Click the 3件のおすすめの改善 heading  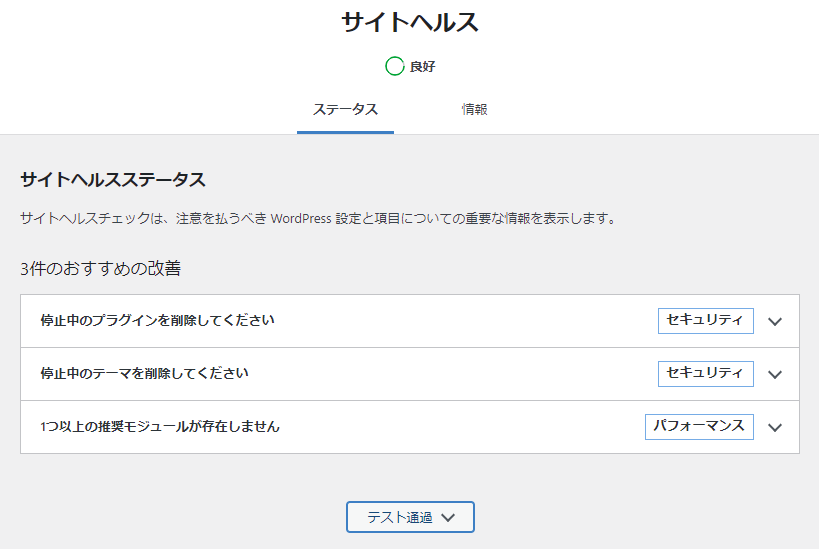click(100, 268)
